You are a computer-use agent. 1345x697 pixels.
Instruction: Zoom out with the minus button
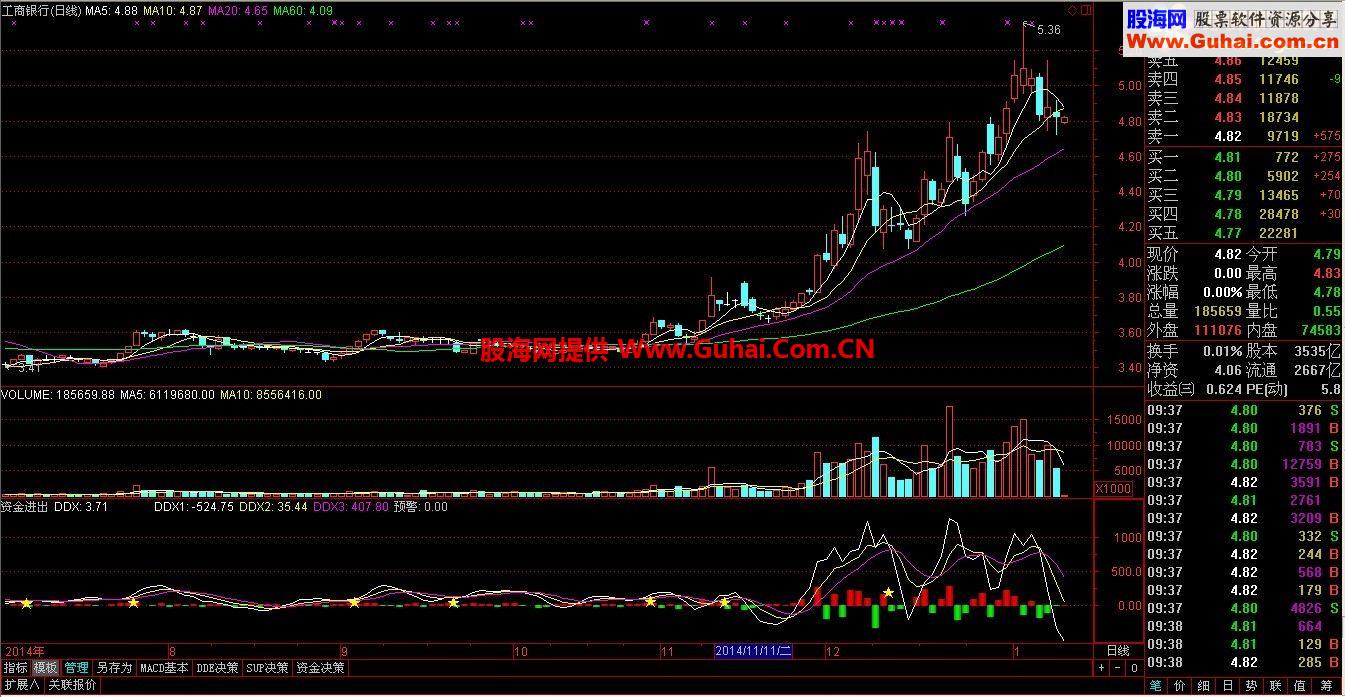pyautogui.click(x=1116, y=667)
